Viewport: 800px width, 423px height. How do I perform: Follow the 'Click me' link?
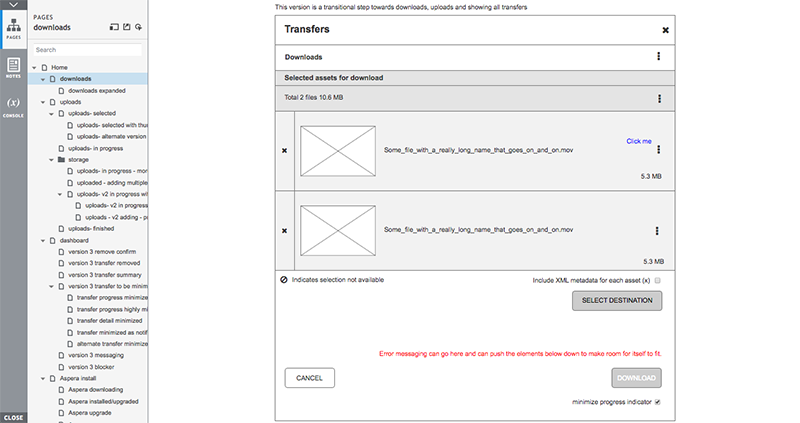coord(639,141)
